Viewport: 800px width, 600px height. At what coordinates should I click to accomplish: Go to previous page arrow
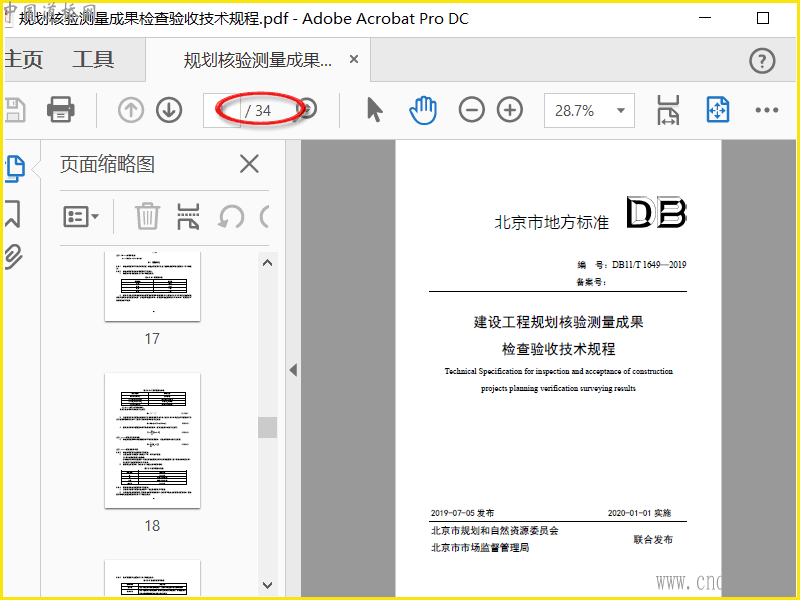(x=131, y=110)
